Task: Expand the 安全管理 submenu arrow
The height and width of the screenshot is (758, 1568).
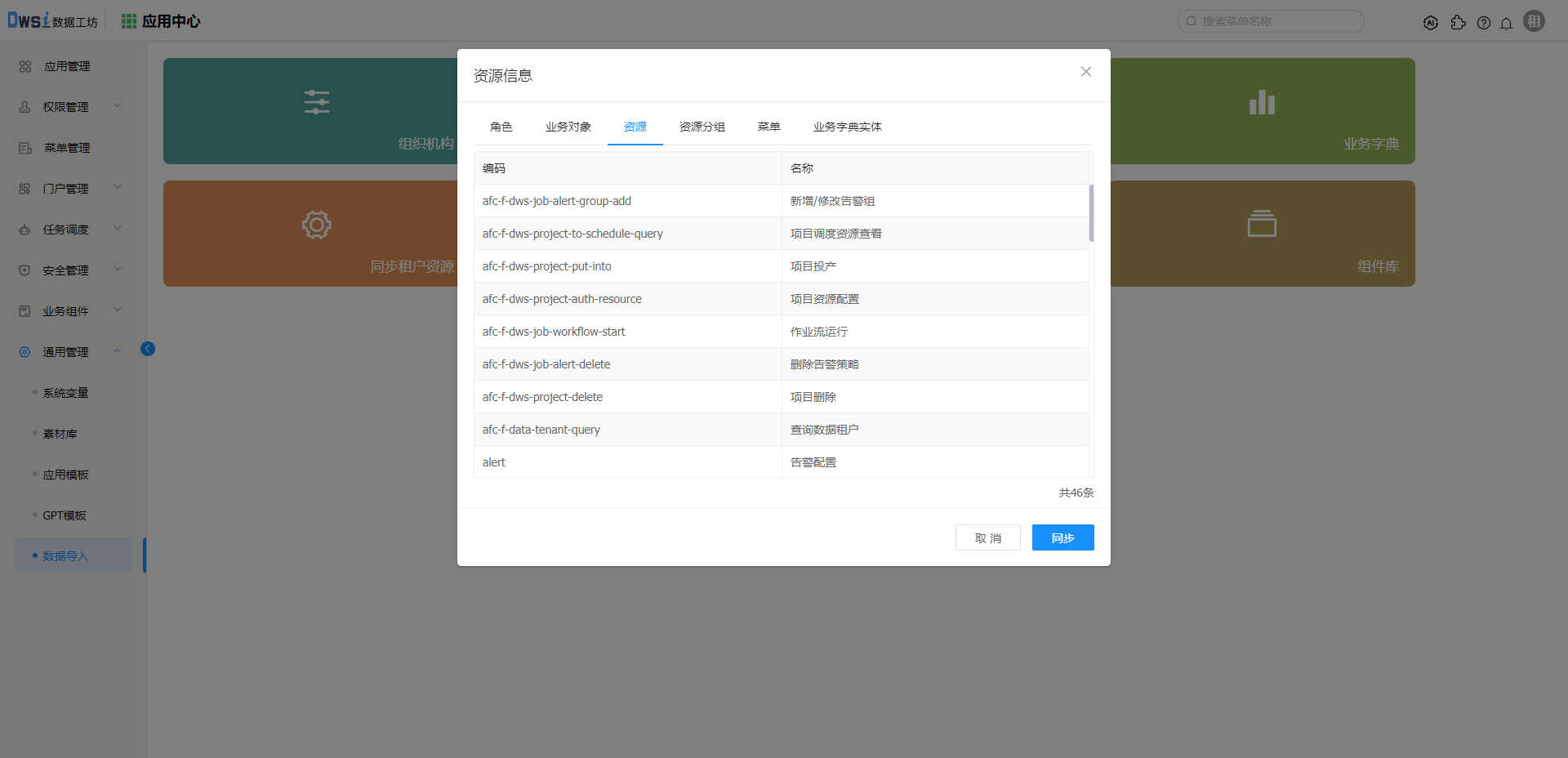Action: (x=118, y=269)
